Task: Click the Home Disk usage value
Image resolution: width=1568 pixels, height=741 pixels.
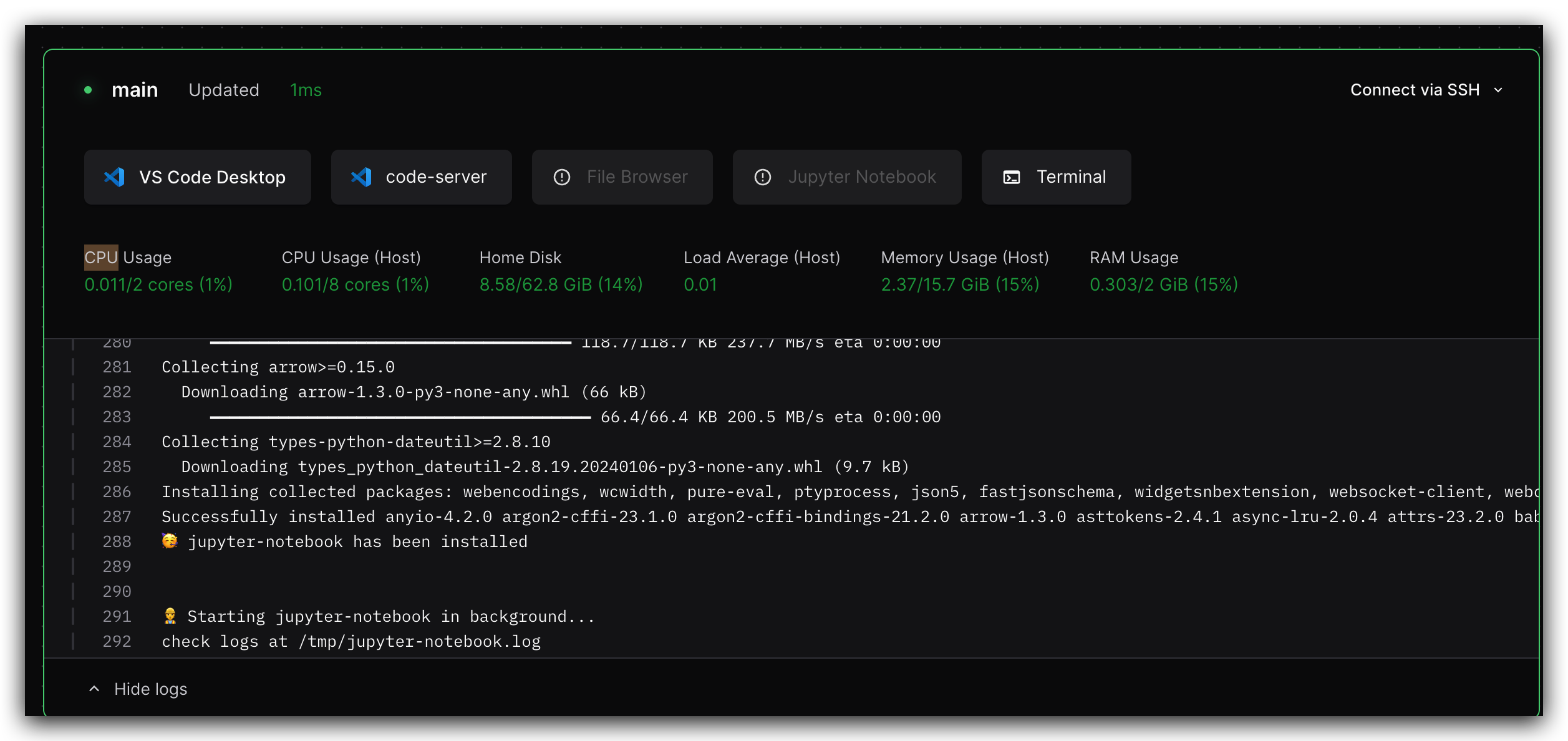Action: [560, 284]
